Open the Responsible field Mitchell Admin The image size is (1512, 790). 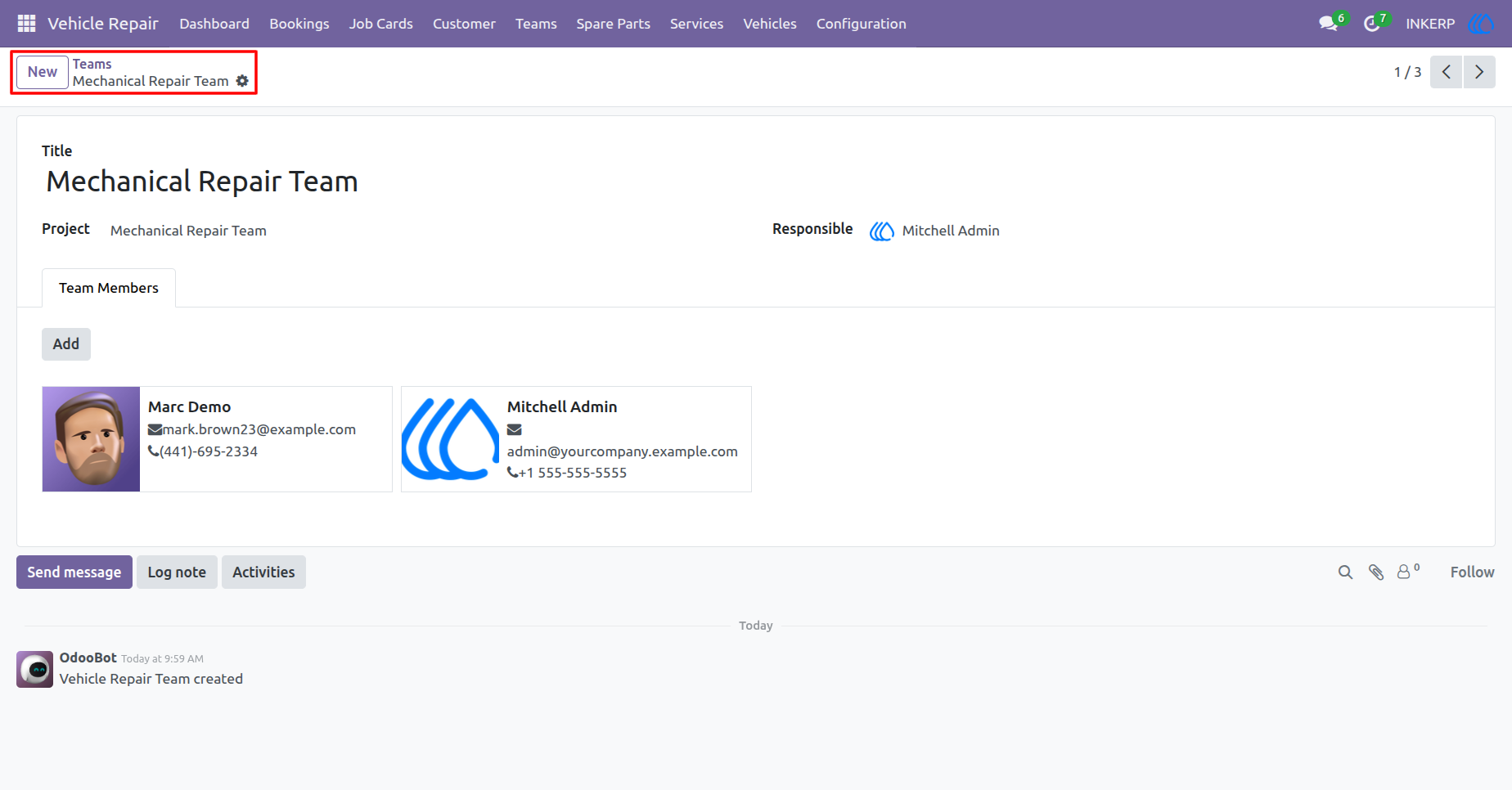951,231
